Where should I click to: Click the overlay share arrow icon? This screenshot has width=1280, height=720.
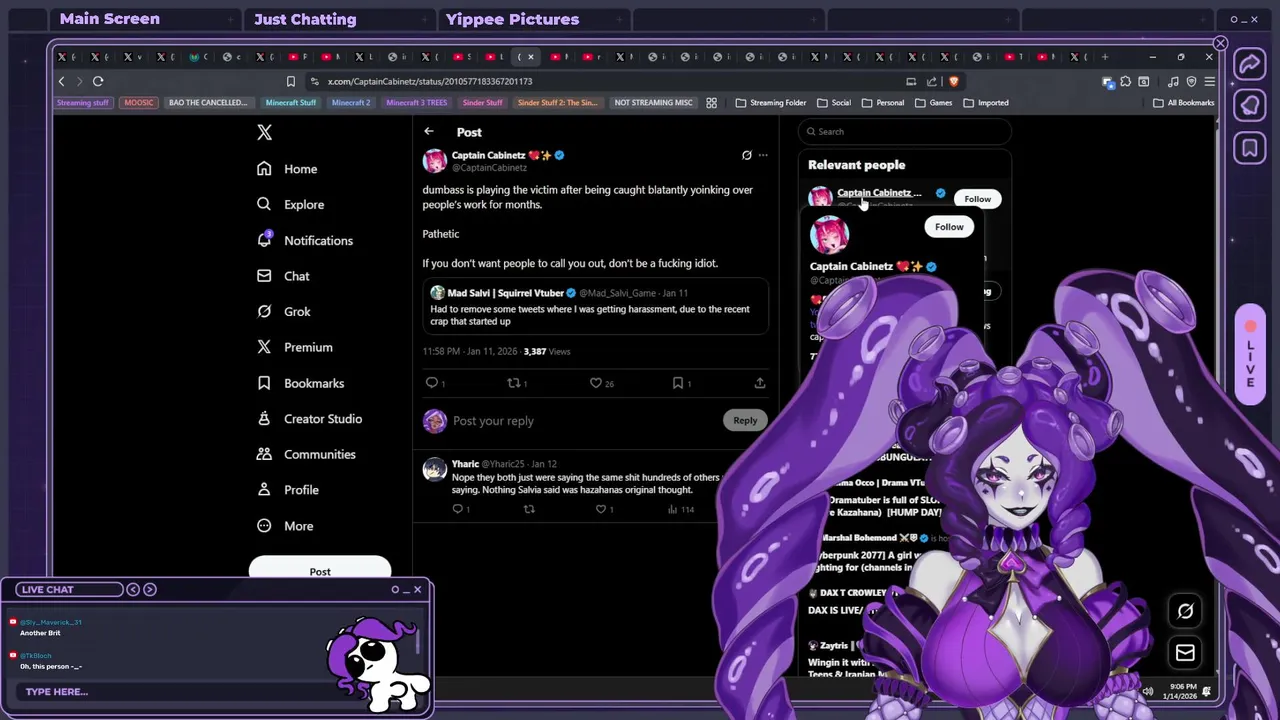coord(1250,65)
